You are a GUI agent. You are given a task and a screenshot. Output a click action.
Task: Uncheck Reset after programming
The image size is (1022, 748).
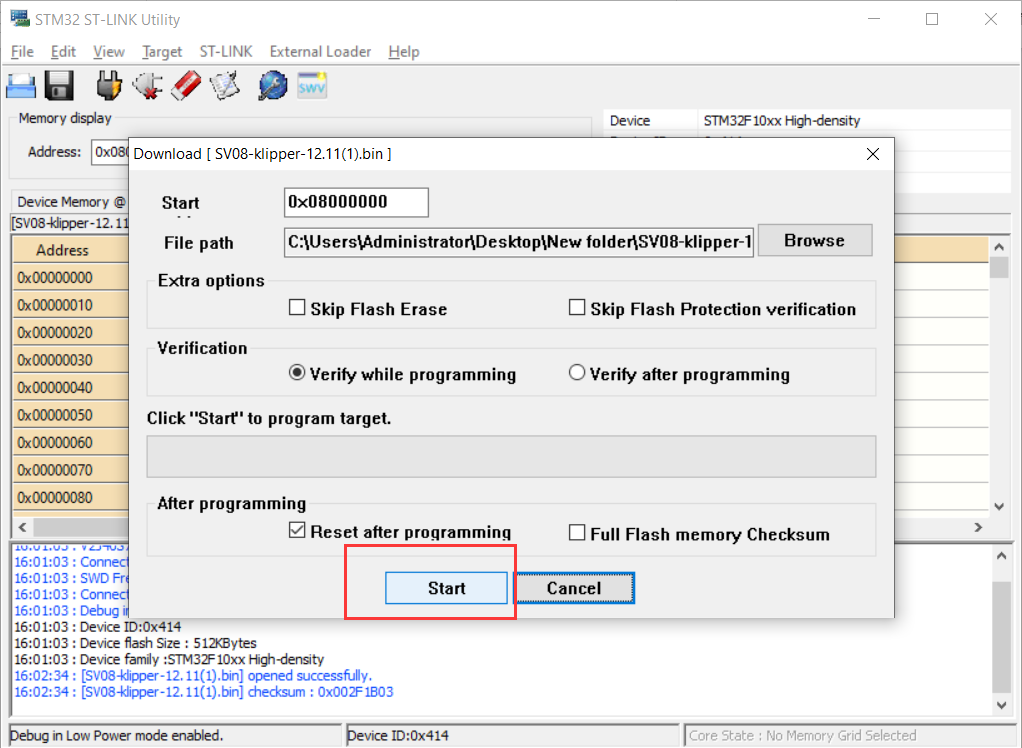pyautogui.click(x=297, y=533)
